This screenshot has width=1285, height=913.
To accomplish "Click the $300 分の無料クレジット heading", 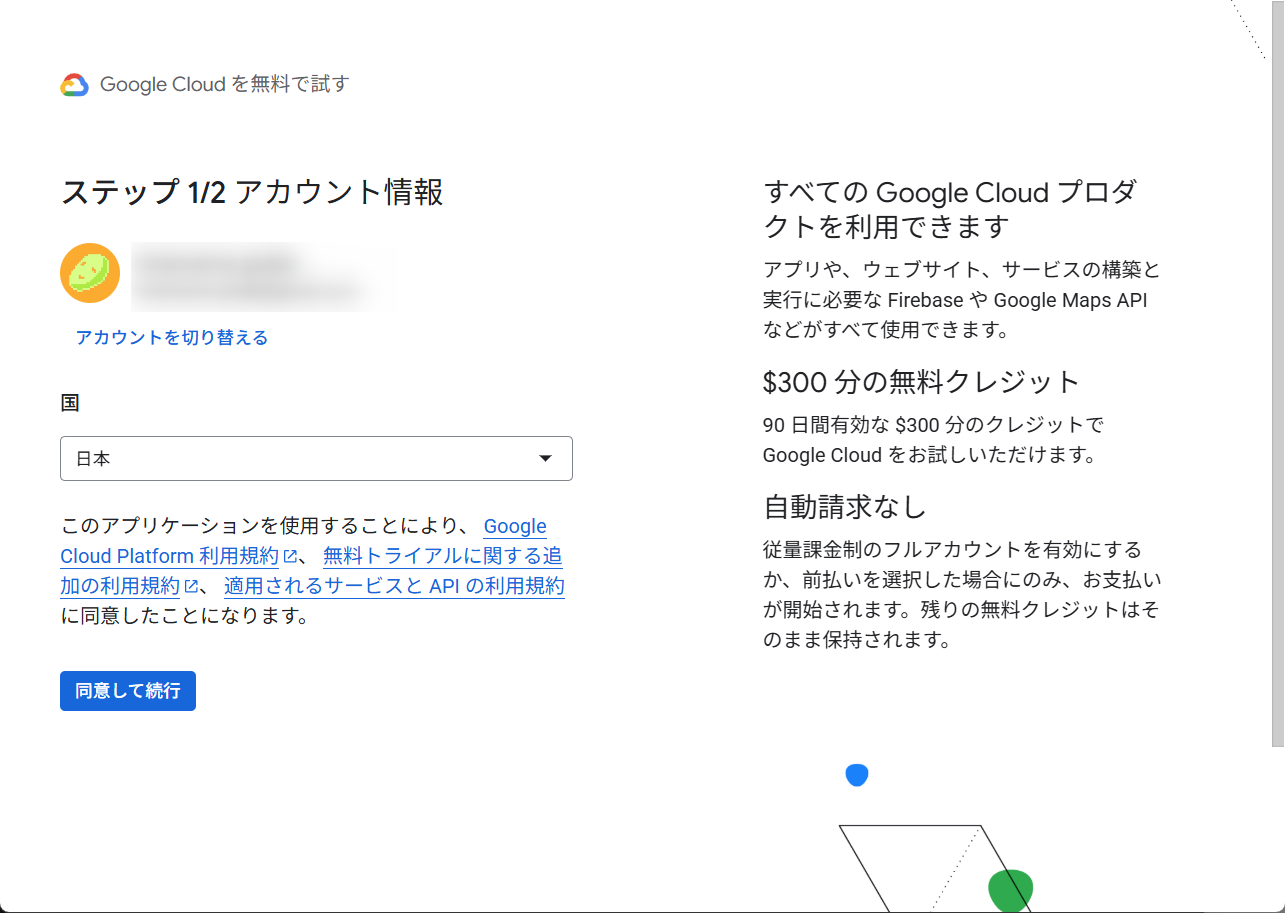I will [x=922, y=382].
